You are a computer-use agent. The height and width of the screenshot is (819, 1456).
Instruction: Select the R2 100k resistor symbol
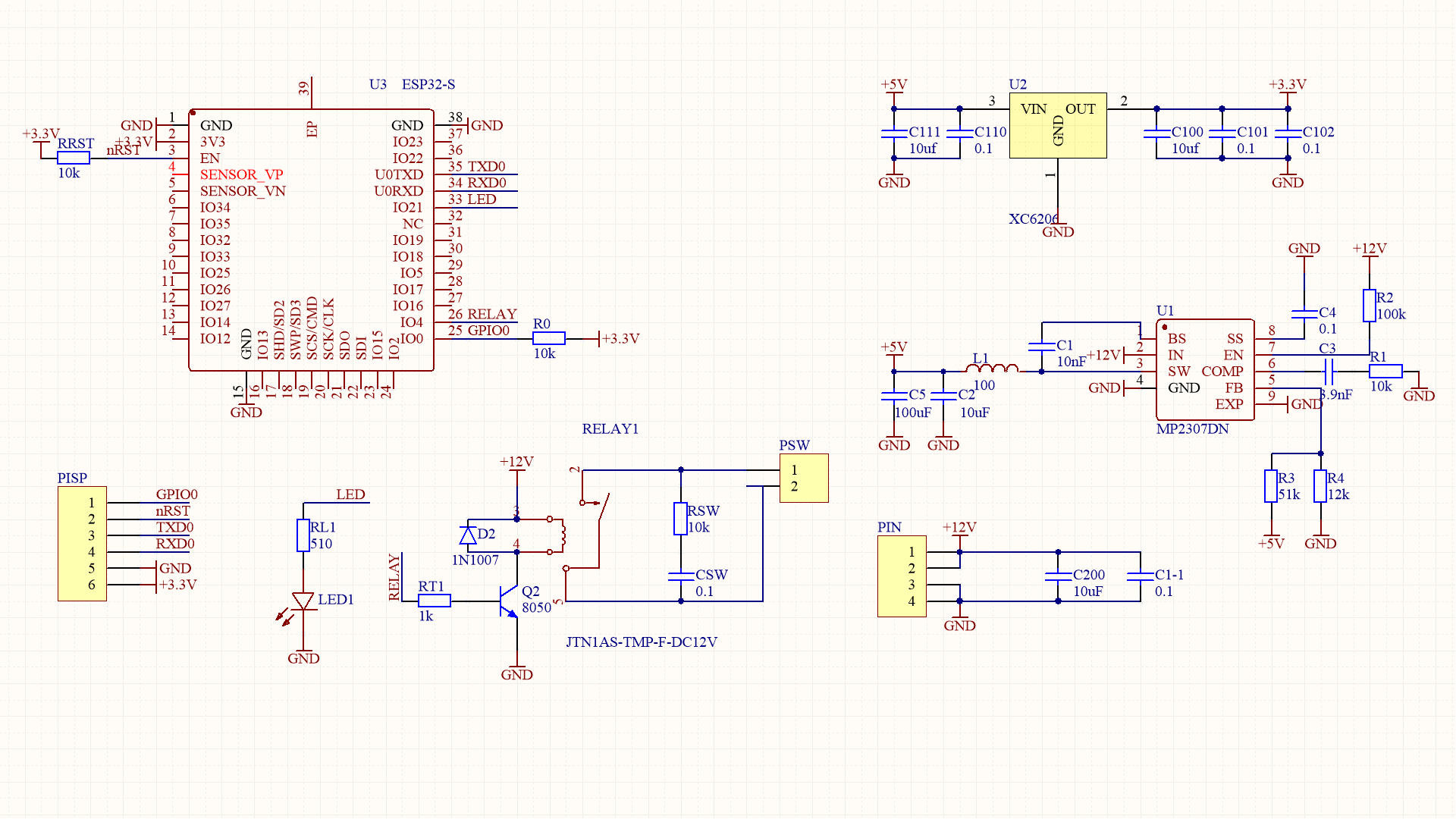pyautogui.click(x=1370, y=306)
